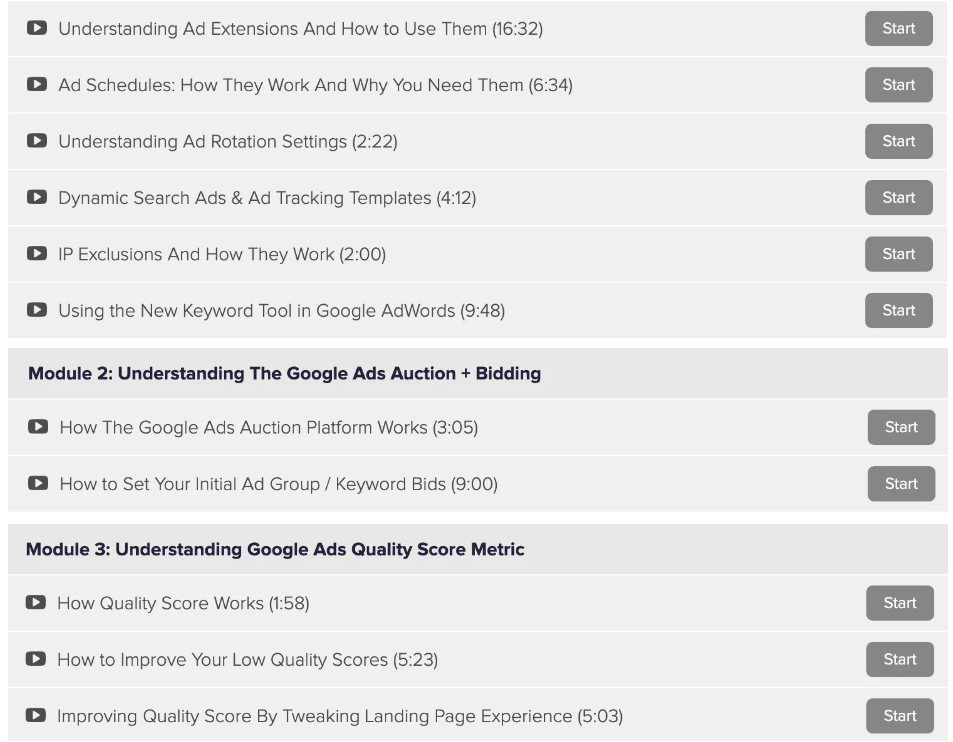Click the video icon beside Auction Platform Works lesson
This screenshot has width=953, height=742.
pos(38,427)
